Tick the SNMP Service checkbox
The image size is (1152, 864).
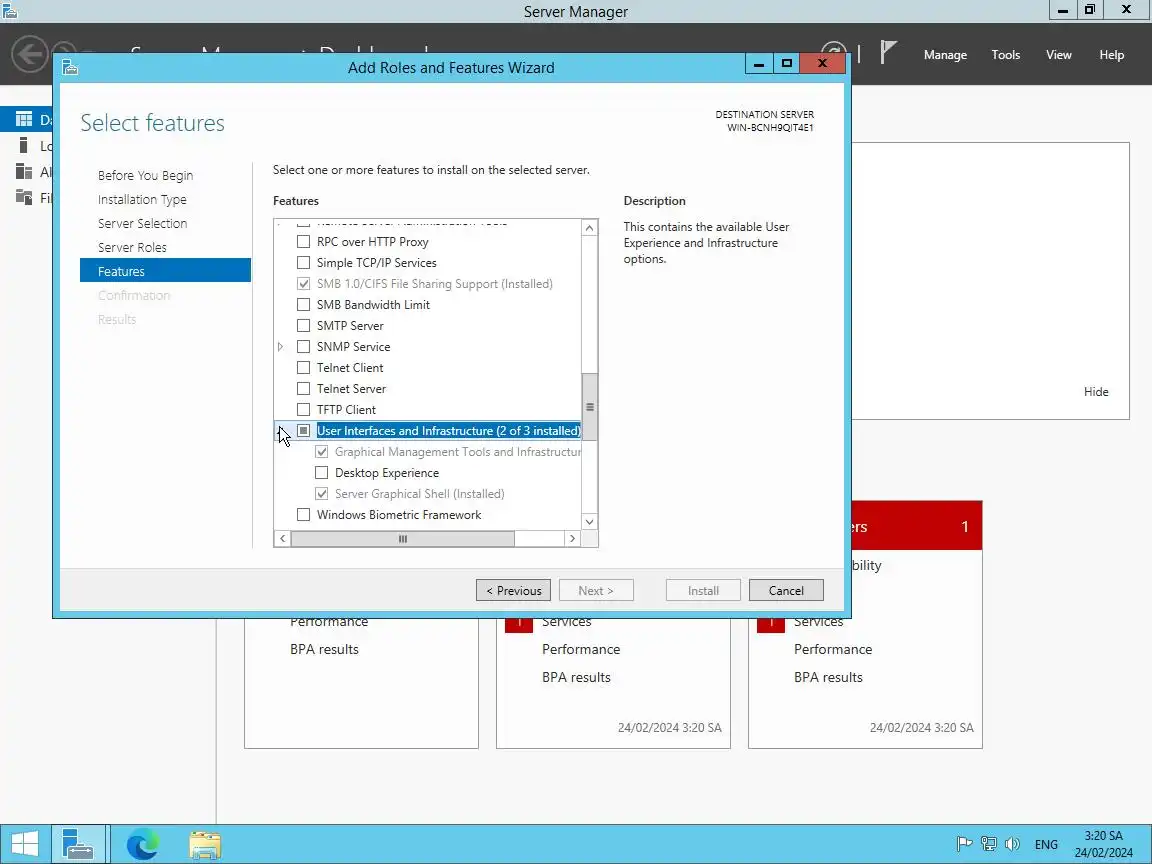(303, 346)
